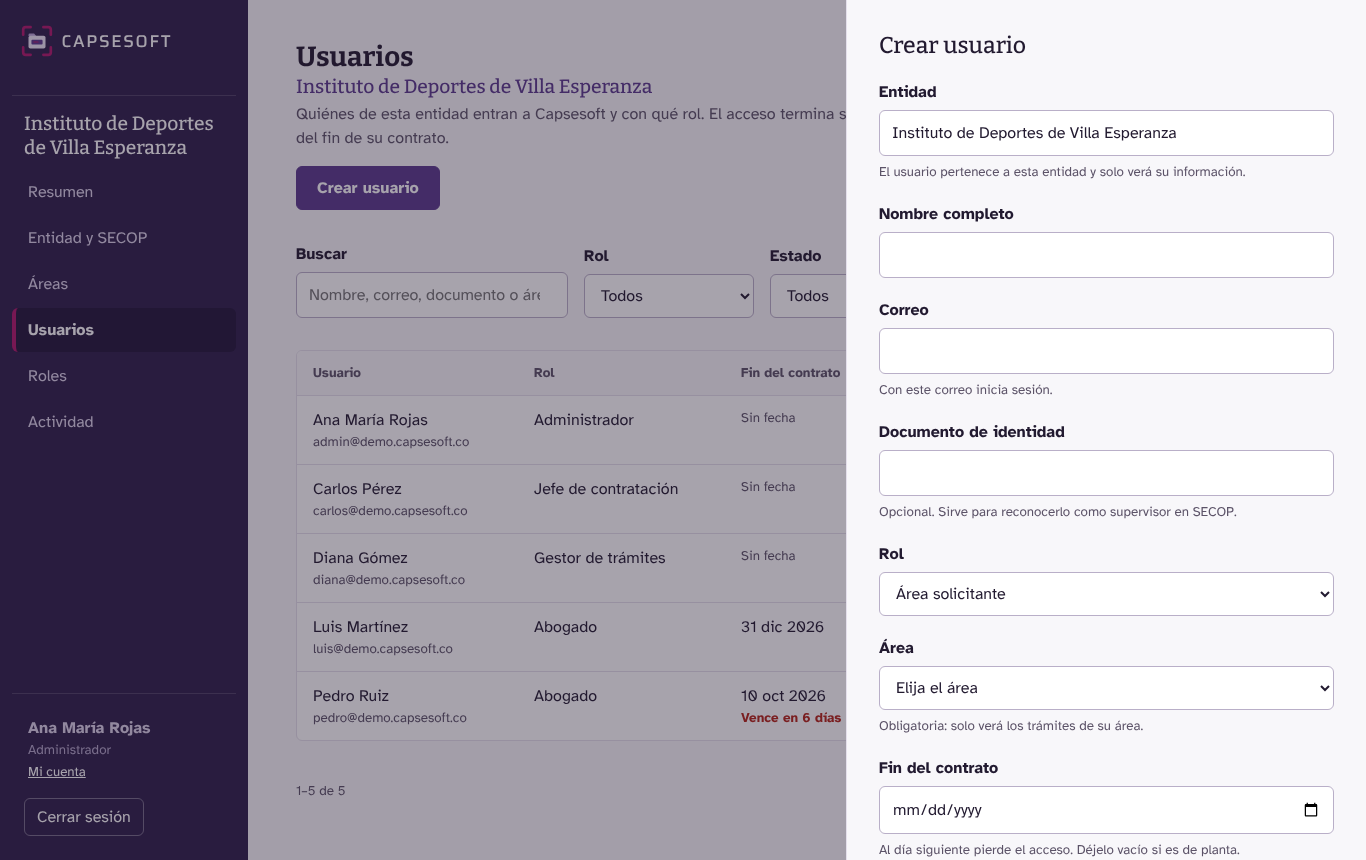Click the Capsesoft logo icon
Screen dimensions: 1366x860
(x=37, y=41)
